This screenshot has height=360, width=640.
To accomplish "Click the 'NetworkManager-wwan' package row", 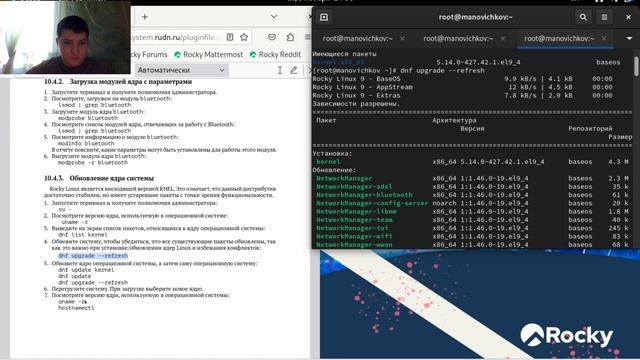I will (x=472, y=244).
